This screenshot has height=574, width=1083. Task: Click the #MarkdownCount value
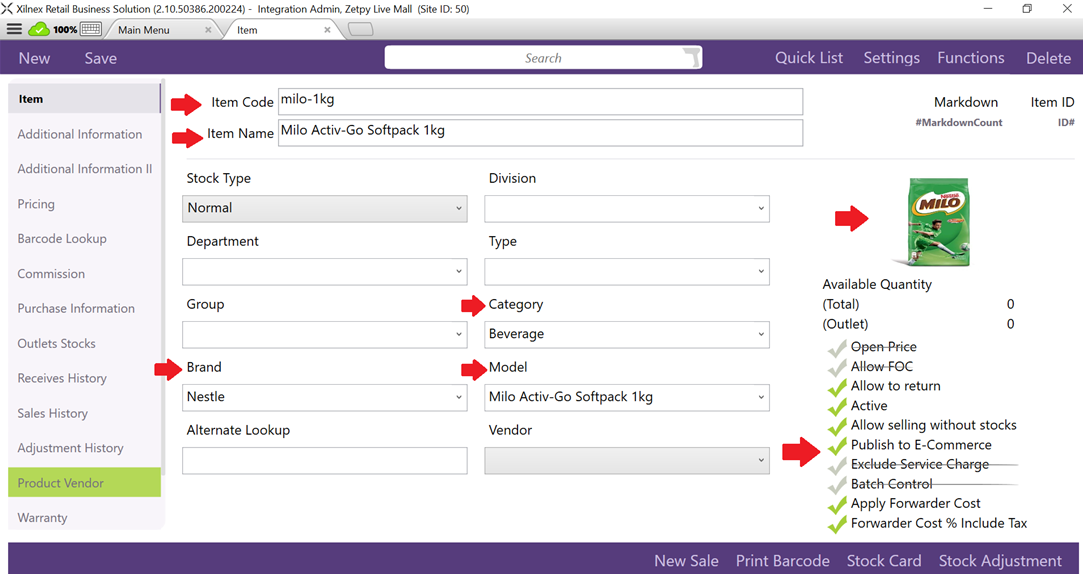(959, 122)
